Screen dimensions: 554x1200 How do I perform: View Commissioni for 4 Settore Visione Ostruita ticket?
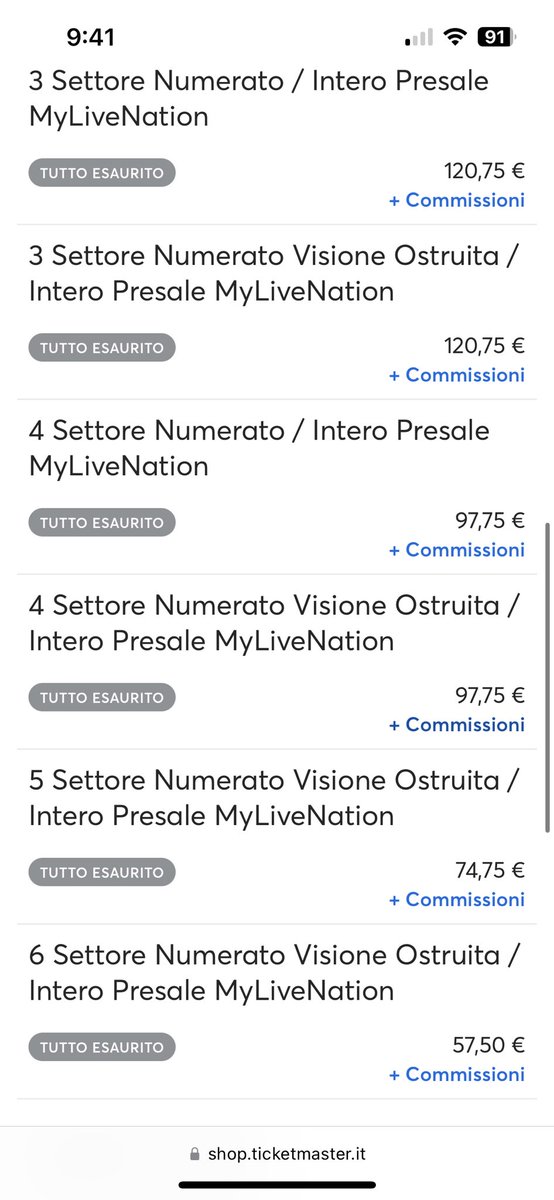pos(456,724)
